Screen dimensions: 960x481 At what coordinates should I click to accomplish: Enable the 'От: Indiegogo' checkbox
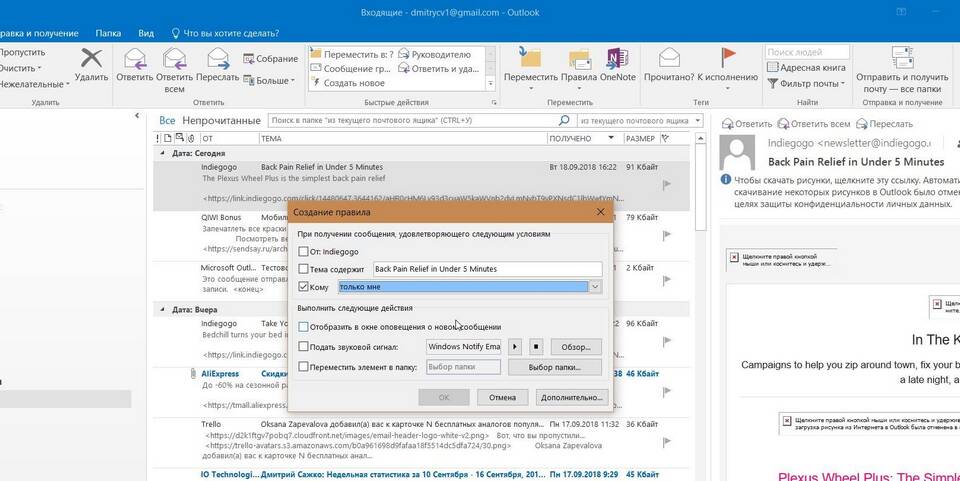(304, 251)
